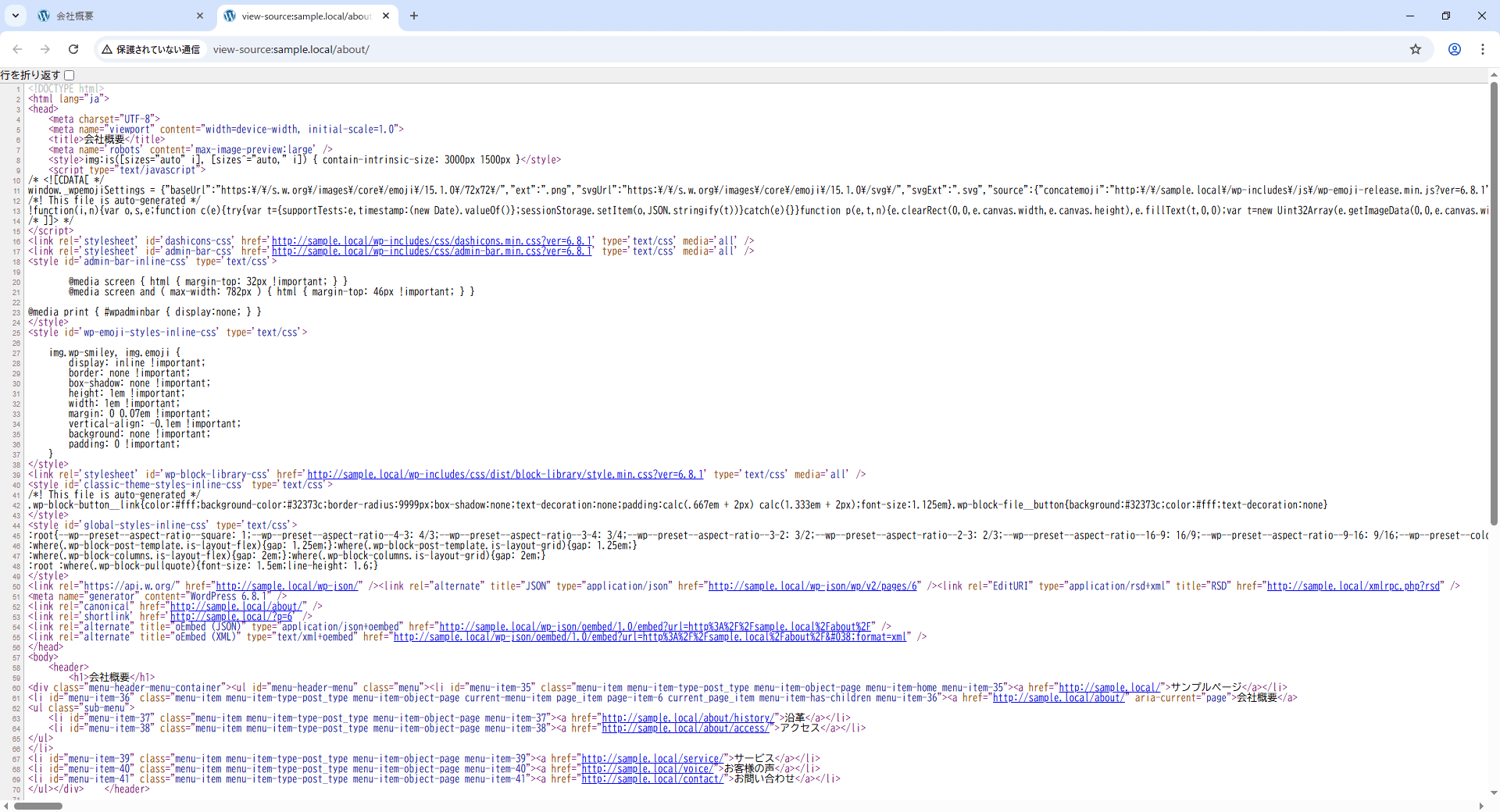Image resolution: width=1500 pixels, height=812 pixels.
Task: Open the canonical sample.local/about/ link
Action: point(238,607)
